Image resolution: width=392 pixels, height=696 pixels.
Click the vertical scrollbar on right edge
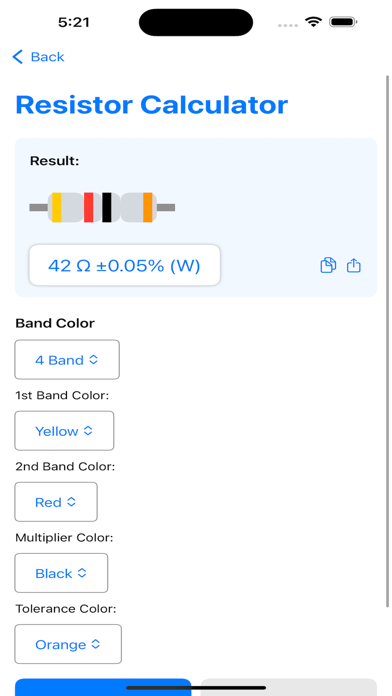[x=388, y=341]
